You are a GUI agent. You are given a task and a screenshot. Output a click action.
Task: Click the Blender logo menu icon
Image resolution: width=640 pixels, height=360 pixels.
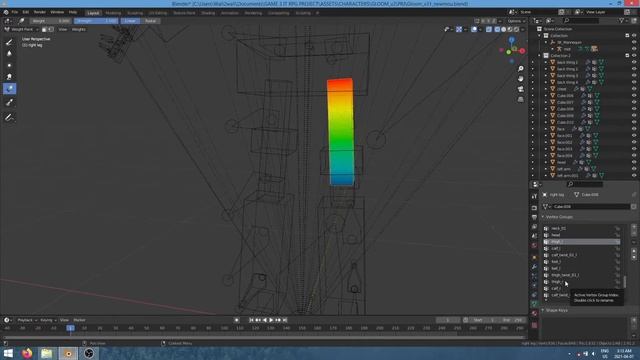click(x=6, y=12)
